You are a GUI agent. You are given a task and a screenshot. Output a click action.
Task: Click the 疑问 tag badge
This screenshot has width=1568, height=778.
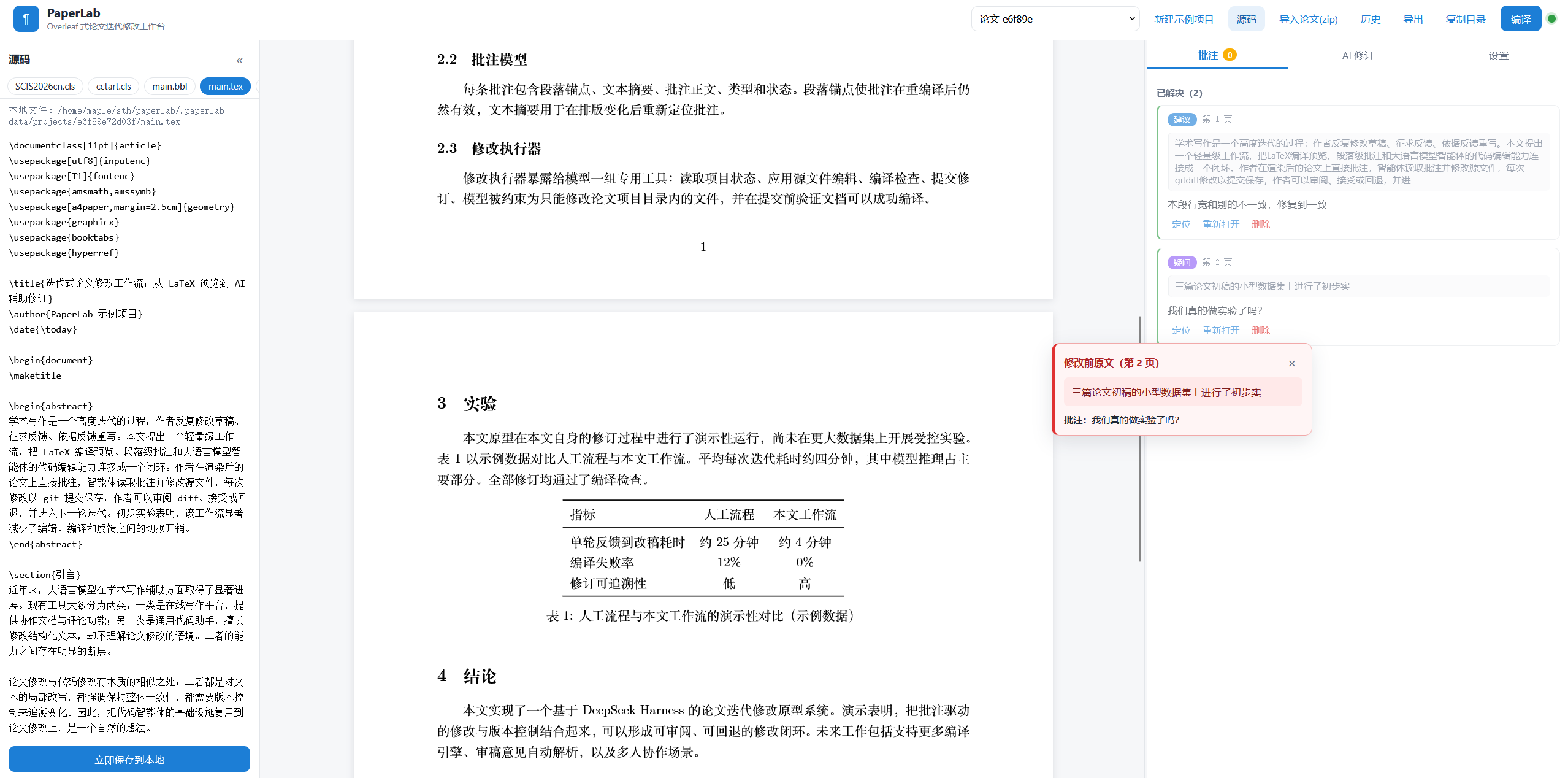click(x=1182, y=263)
